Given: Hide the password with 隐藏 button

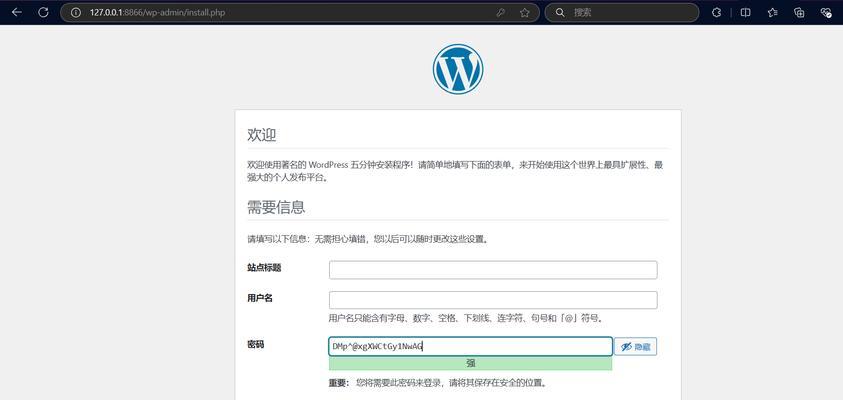Looking at the screenshot, I should 635,347.
